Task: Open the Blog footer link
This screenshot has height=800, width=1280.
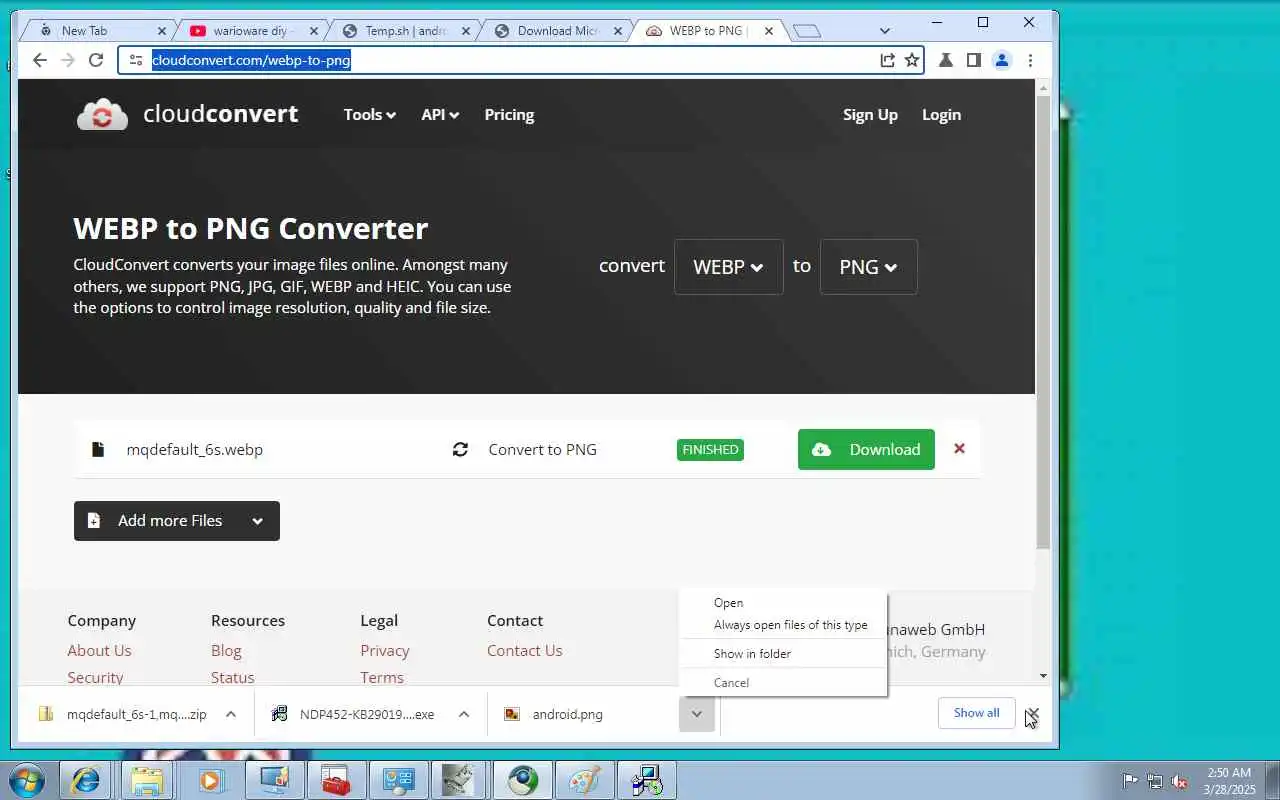Action: click(x=226, y=651)
